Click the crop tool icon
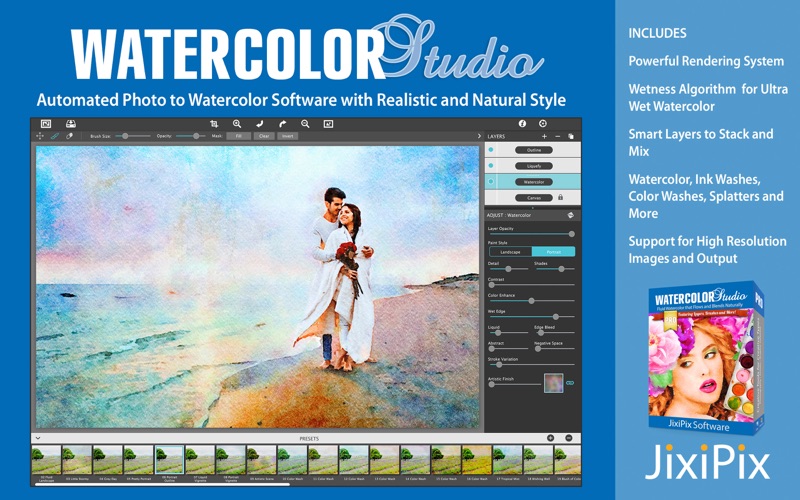The width and height of the screenshot is (800, 500). (x=214, y=123)
